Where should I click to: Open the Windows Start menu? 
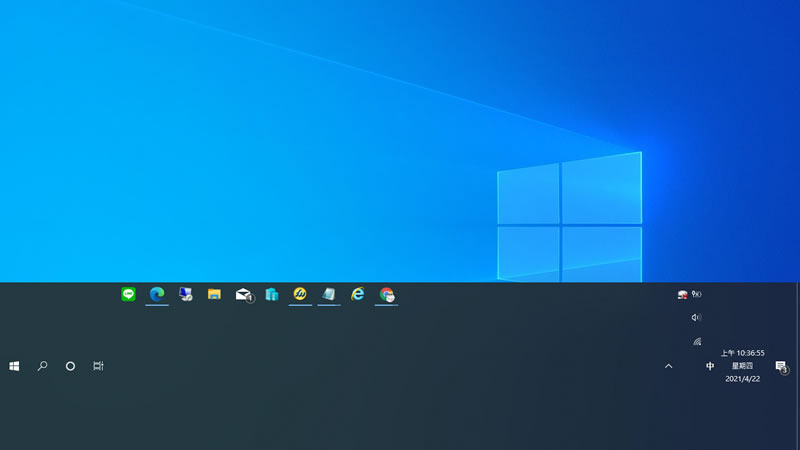coord(14,366)
